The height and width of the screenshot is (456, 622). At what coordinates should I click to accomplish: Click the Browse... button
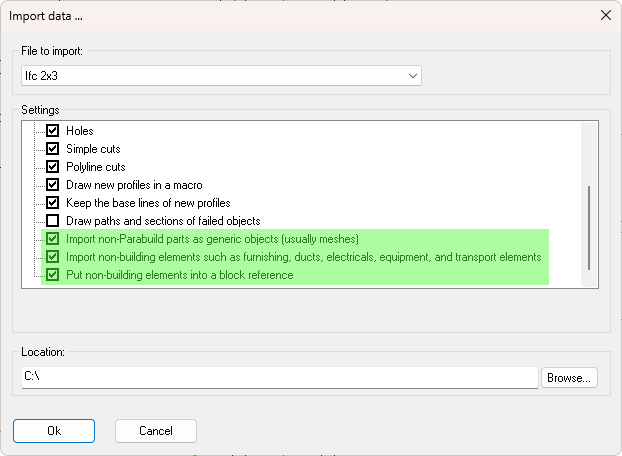click(x=569, y=378)
